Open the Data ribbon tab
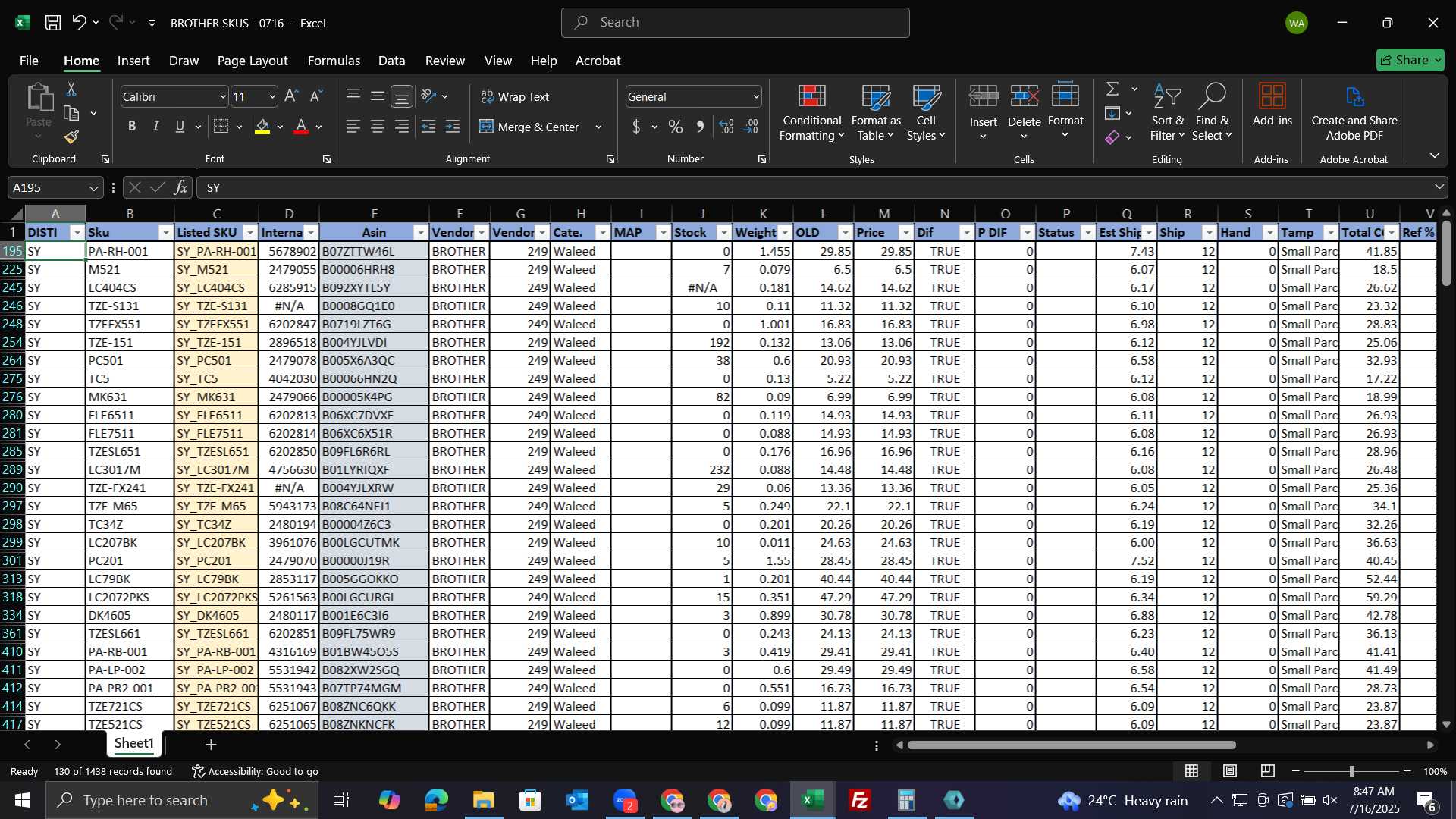Viewport: 1456px width, 819px height. click(x=391, y=61)
